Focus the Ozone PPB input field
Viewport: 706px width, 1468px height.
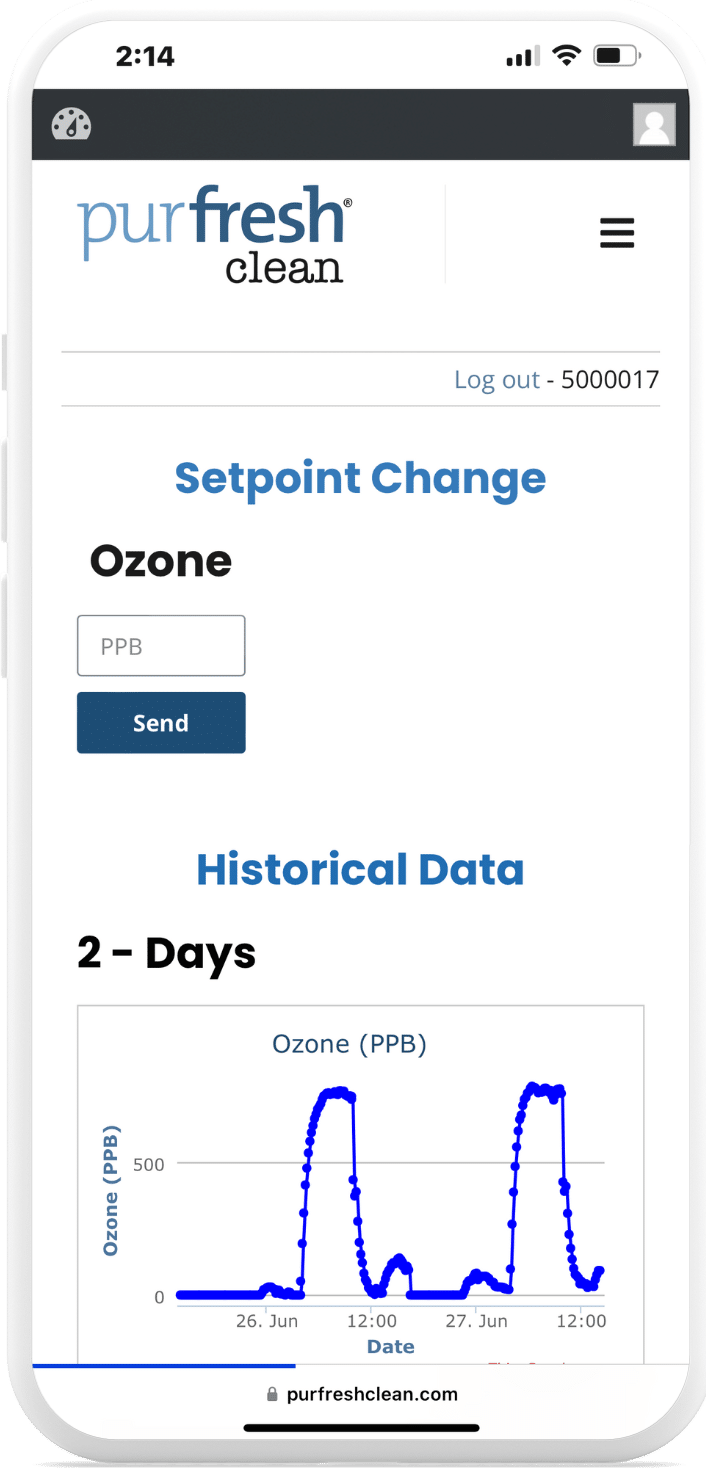point(161,646)
